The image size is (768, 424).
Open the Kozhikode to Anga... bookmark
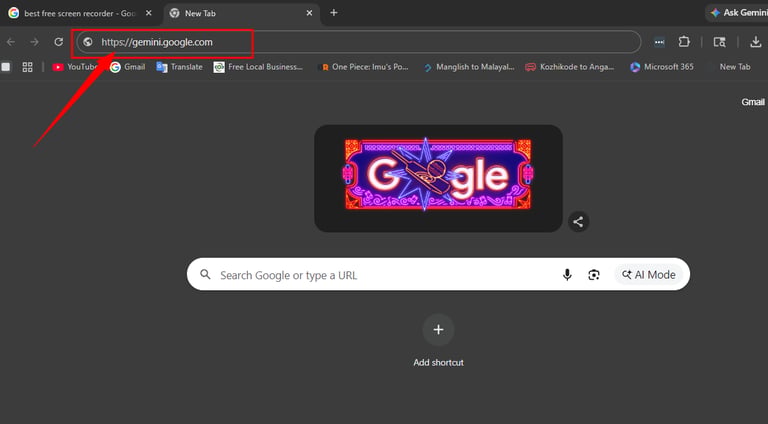point(570,67)
